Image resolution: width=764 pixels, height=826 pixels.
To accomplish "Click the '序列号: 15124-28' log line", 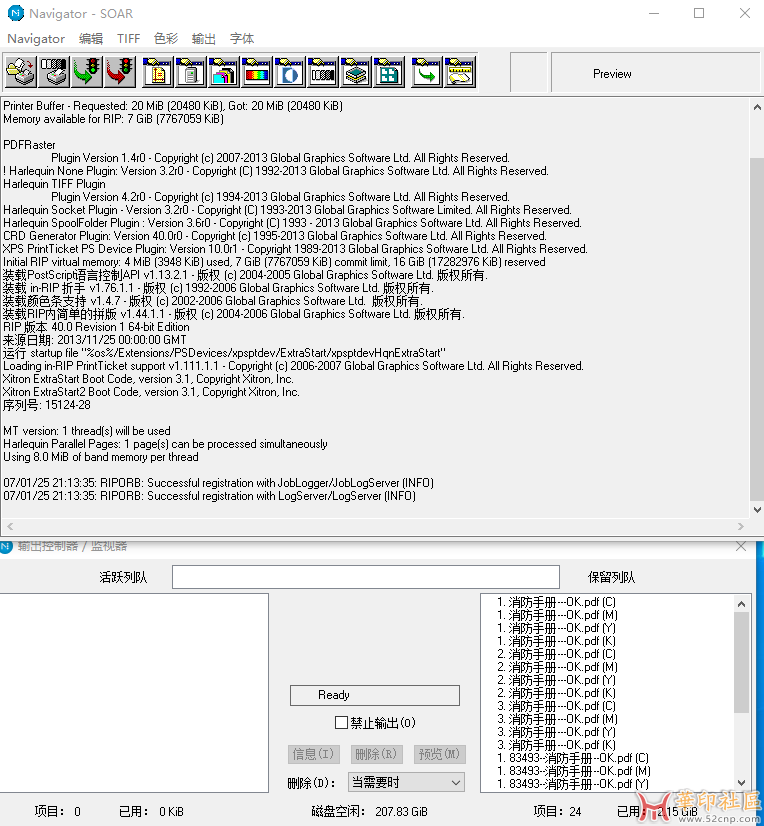I will click(x=46, y=405).
